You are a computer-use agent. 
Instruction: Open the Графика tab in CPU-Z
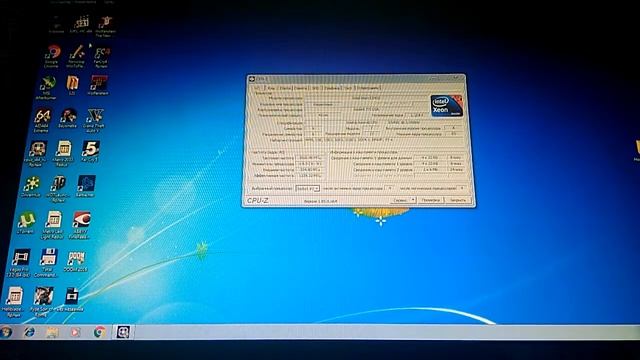(332, 88)
